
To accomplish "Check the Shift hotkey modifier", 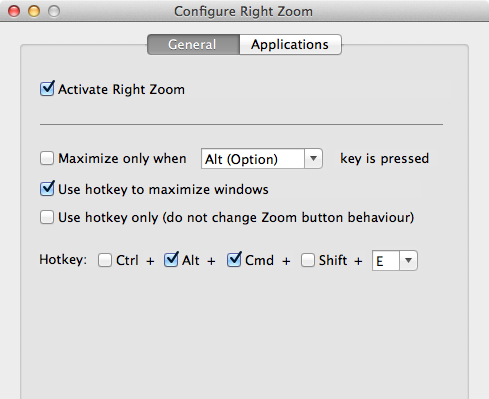I will pyautogui.click(x=308, y=260).
